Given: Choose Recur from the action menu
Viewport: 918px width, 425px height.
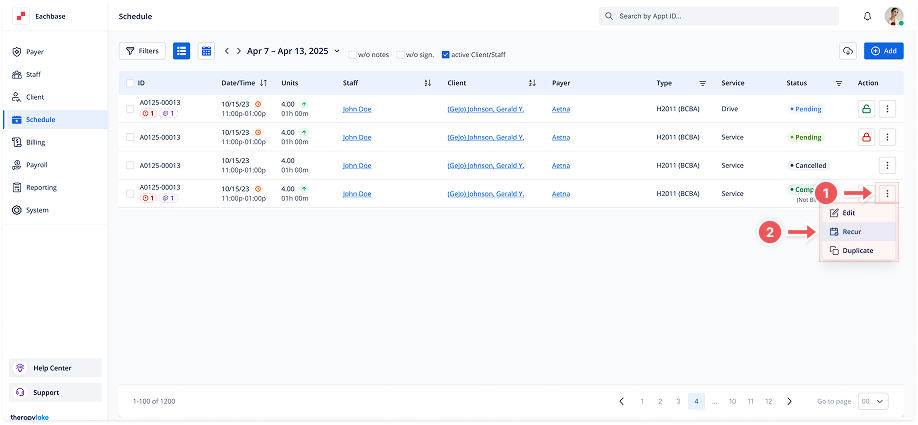Looking at the screenshot, I should coord(851,231).
